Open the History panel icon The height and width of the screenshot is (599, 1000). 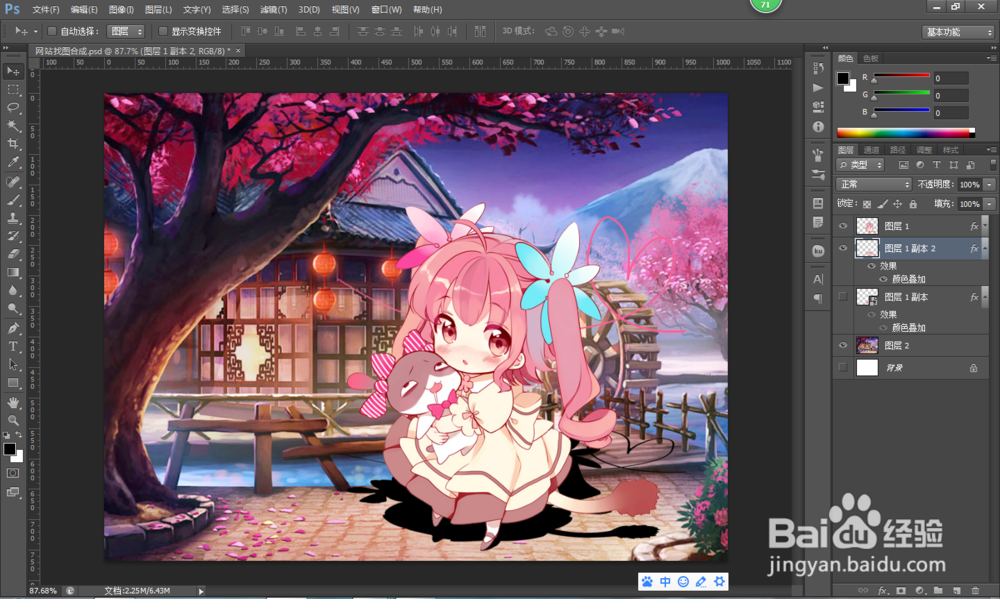click(818, 68)
